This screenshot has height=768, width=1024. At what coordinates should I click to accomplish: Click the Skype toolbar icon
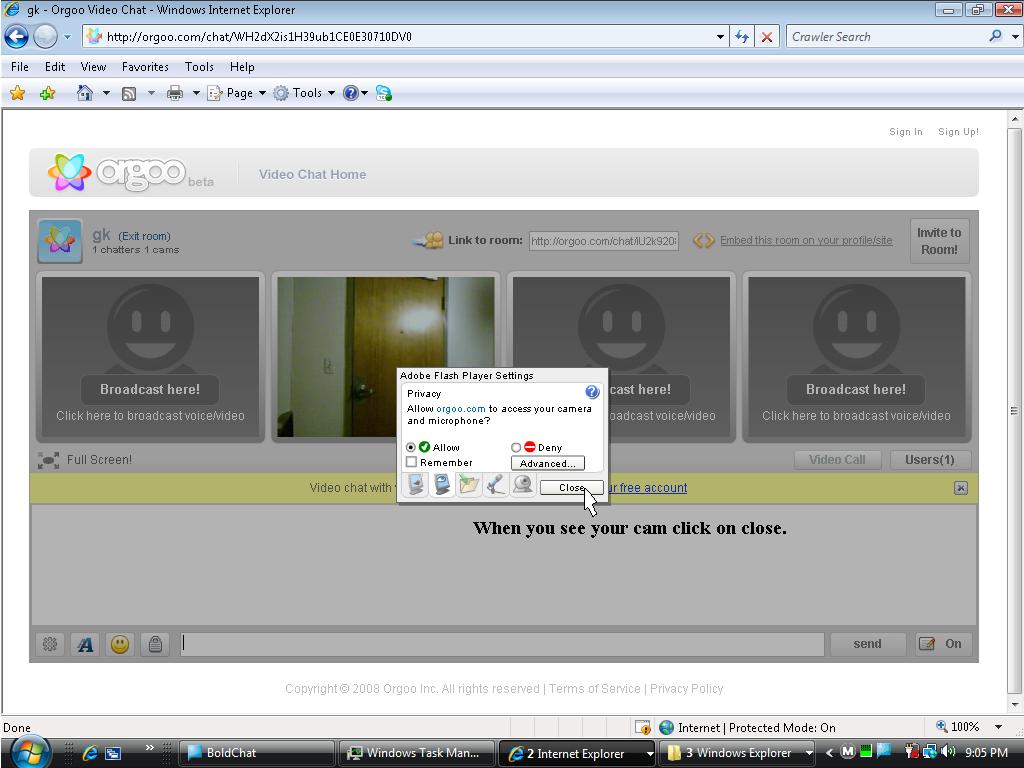coord(384,93)
